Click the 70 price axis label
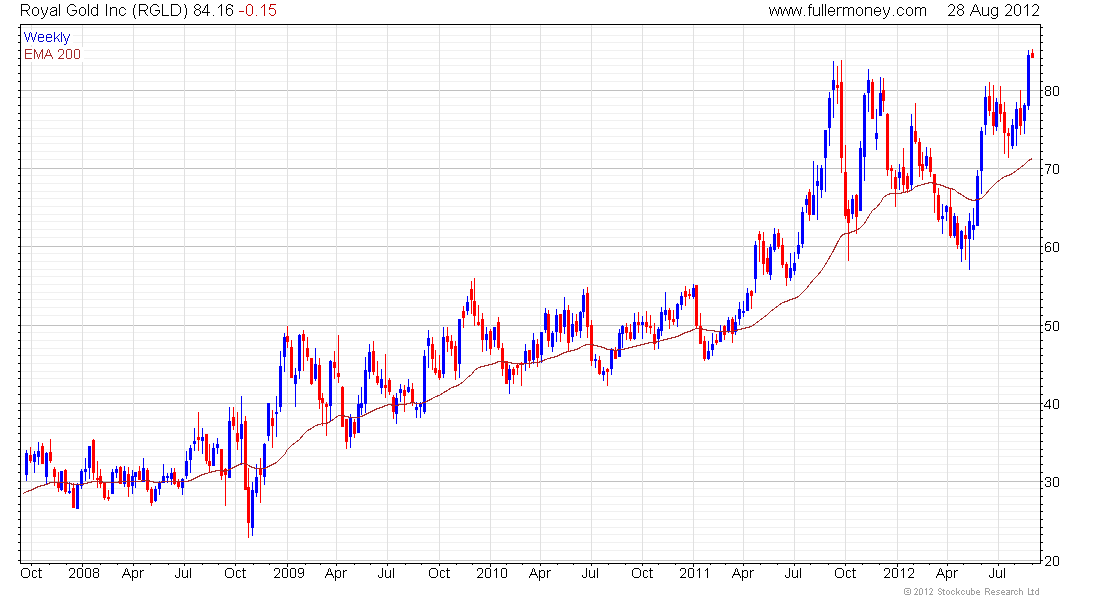This screenshot has width=1100, height=600. [x=1052, y=169]
